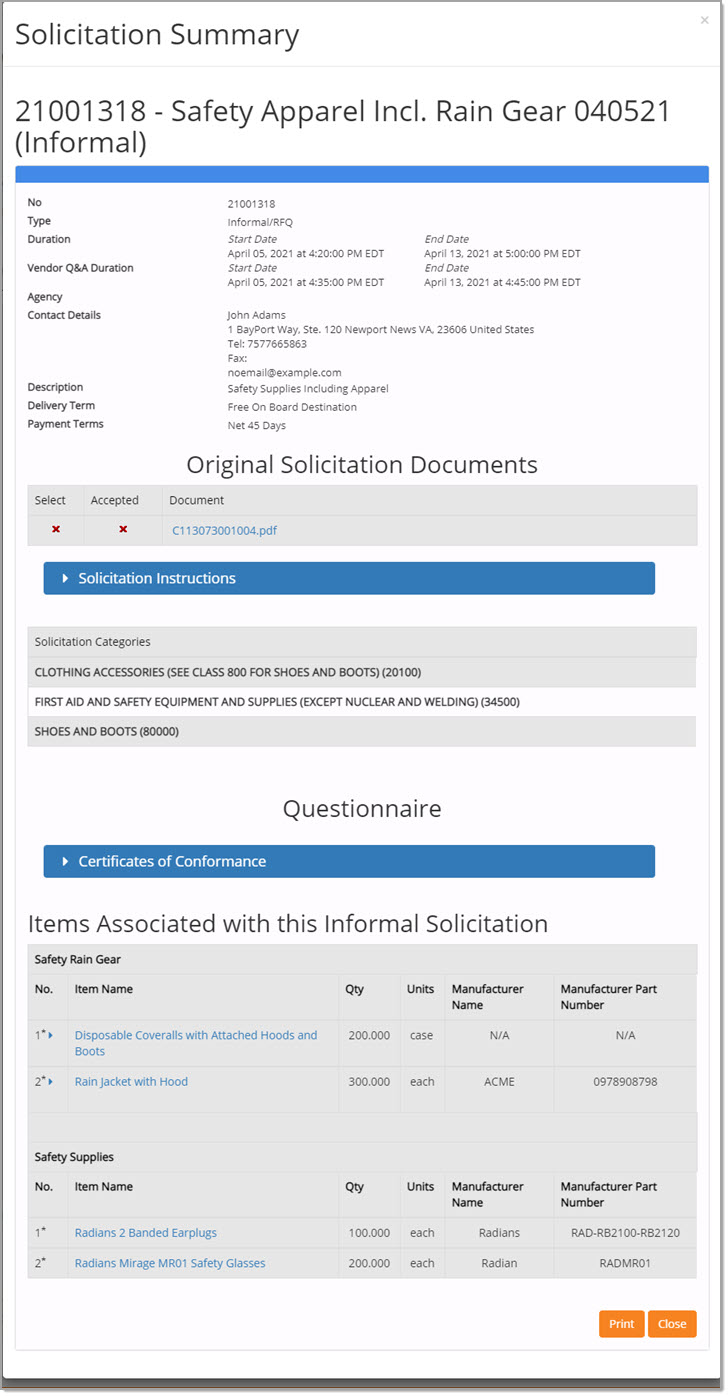
Task: Click part number 0978908798
Action: [625, 1081]
